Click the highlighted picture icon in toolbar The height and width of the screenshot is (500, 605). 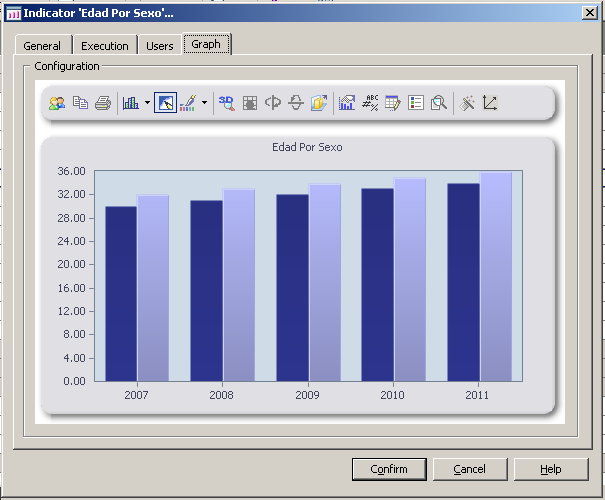[x=165, y=103]
